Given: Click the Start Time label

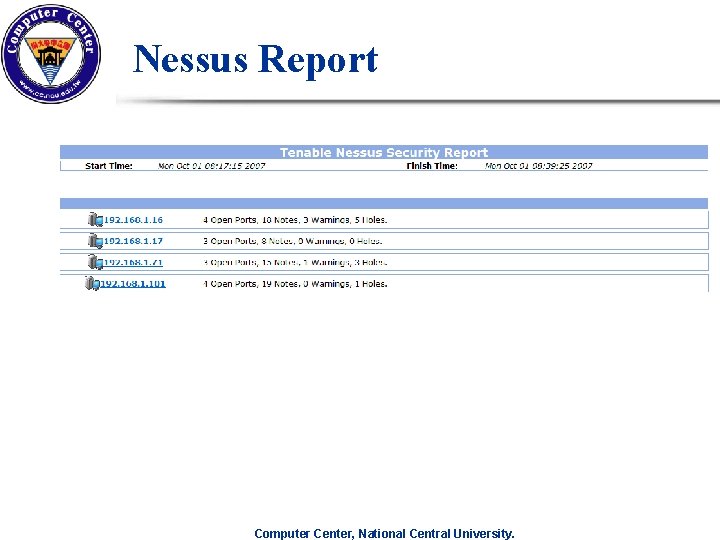Looking at the screenshot, I should (x=109, y=166).
